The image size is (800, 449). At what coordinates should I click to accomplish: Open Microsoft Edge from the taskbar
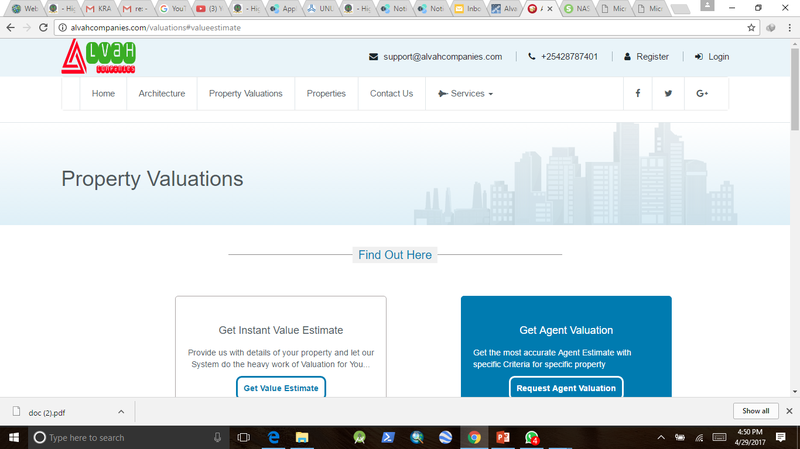click(273, 437)
